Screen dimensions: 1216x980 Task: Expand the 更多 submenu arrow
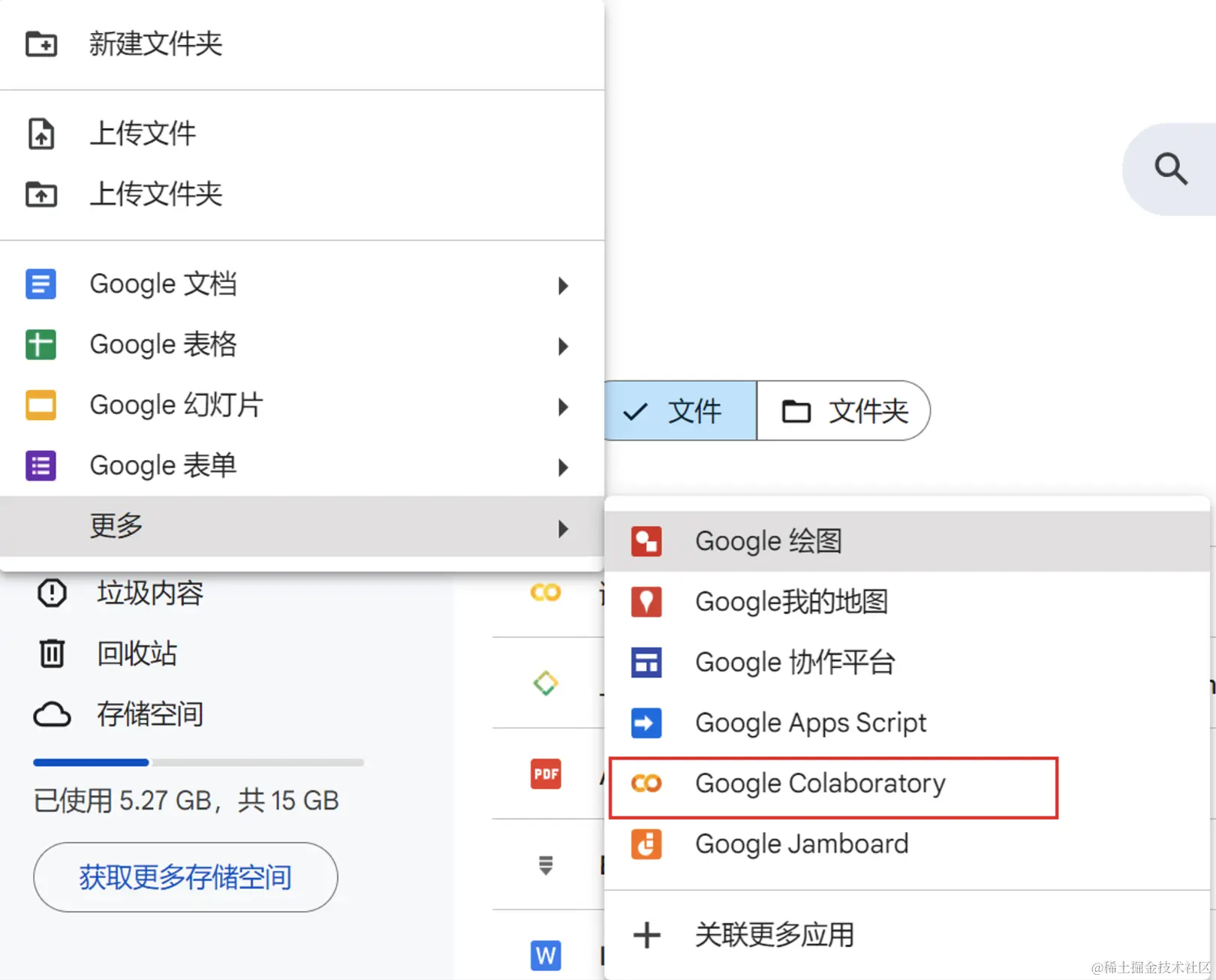pos(563,529)
